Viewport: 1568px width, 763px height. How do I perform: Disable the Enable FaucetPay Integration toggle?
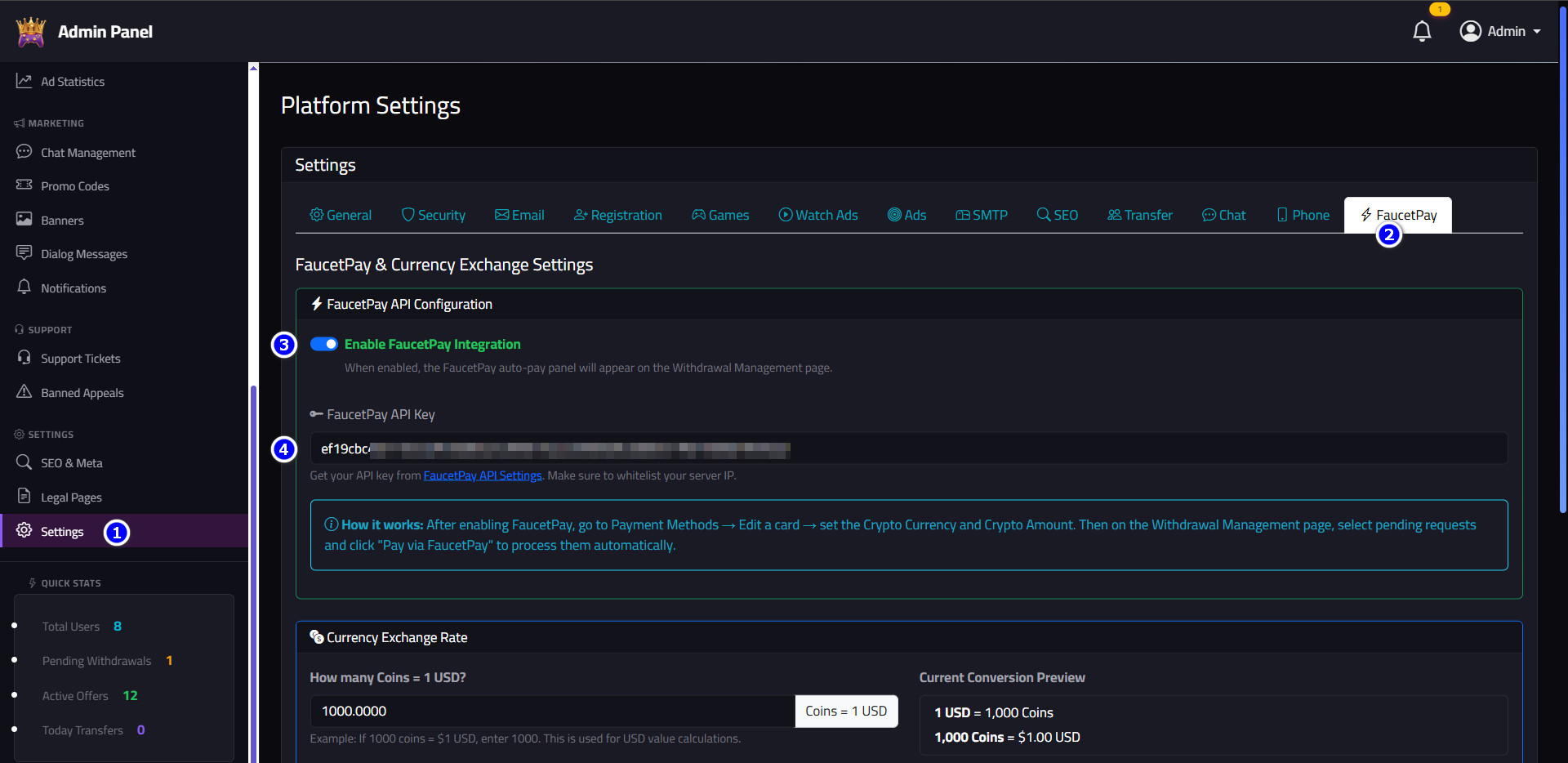click(323, 344)
